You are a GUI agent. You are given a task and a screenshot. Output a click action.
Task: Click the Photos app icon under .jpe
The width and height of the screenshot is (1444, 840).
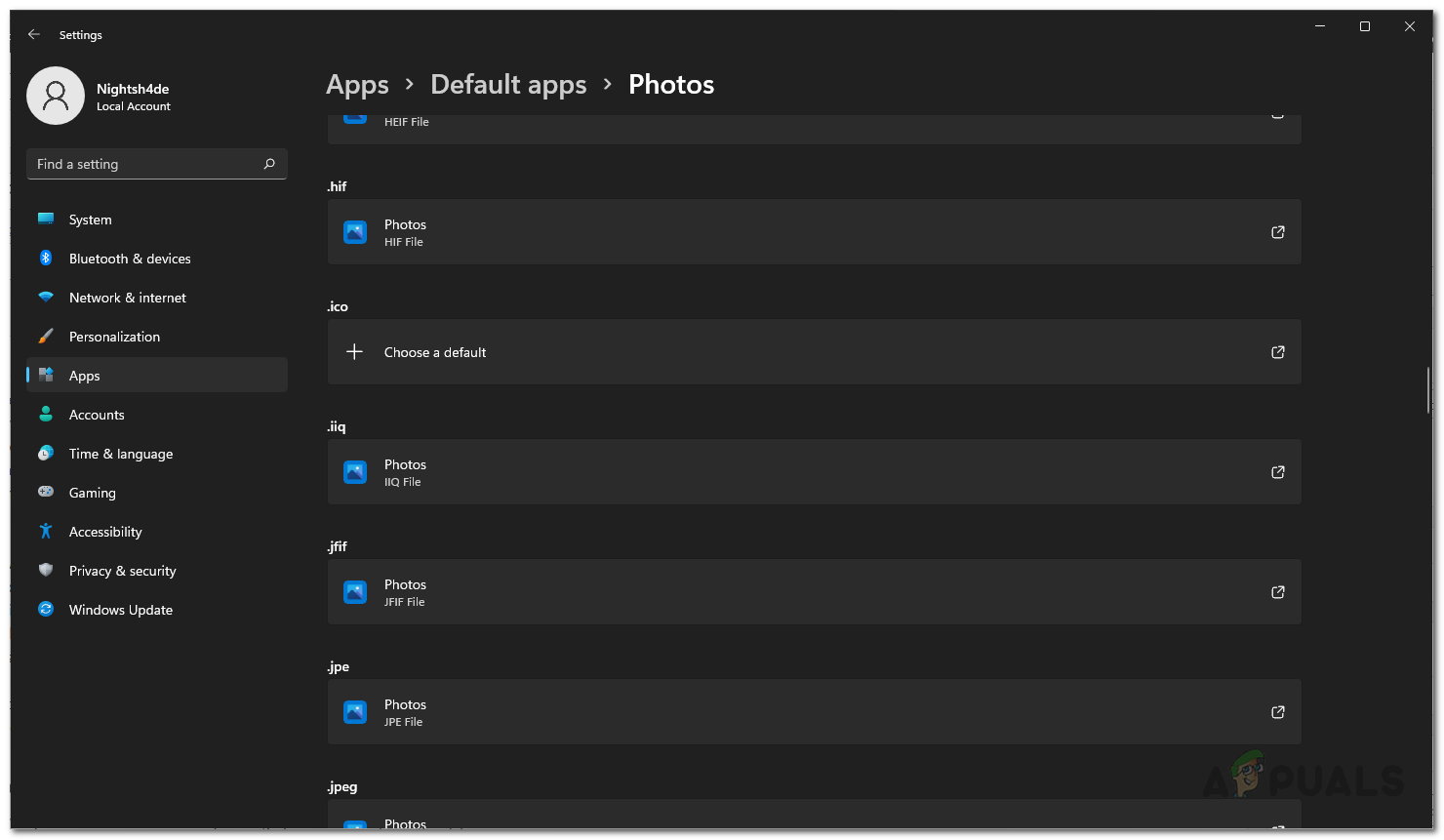pyautogui.click(x=355, y=712)
